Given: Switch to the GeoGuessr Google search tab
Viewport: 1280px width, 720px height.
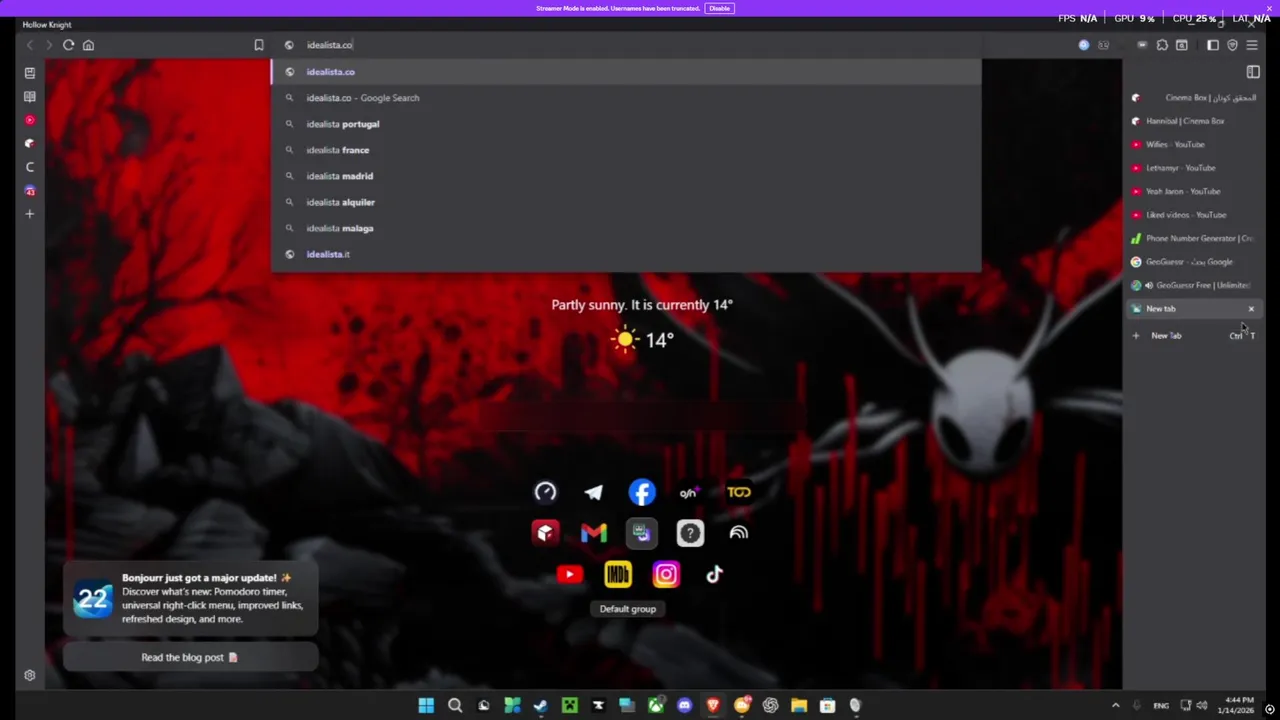Looking at the screenshot, I should point(1193,262).
